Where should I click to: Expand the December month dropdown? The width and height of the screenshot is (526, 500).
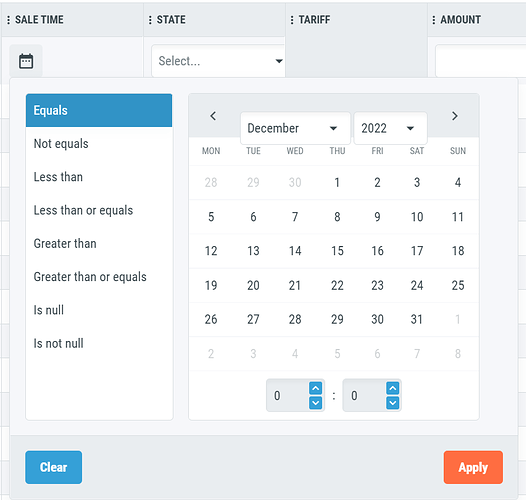[295, 128]
